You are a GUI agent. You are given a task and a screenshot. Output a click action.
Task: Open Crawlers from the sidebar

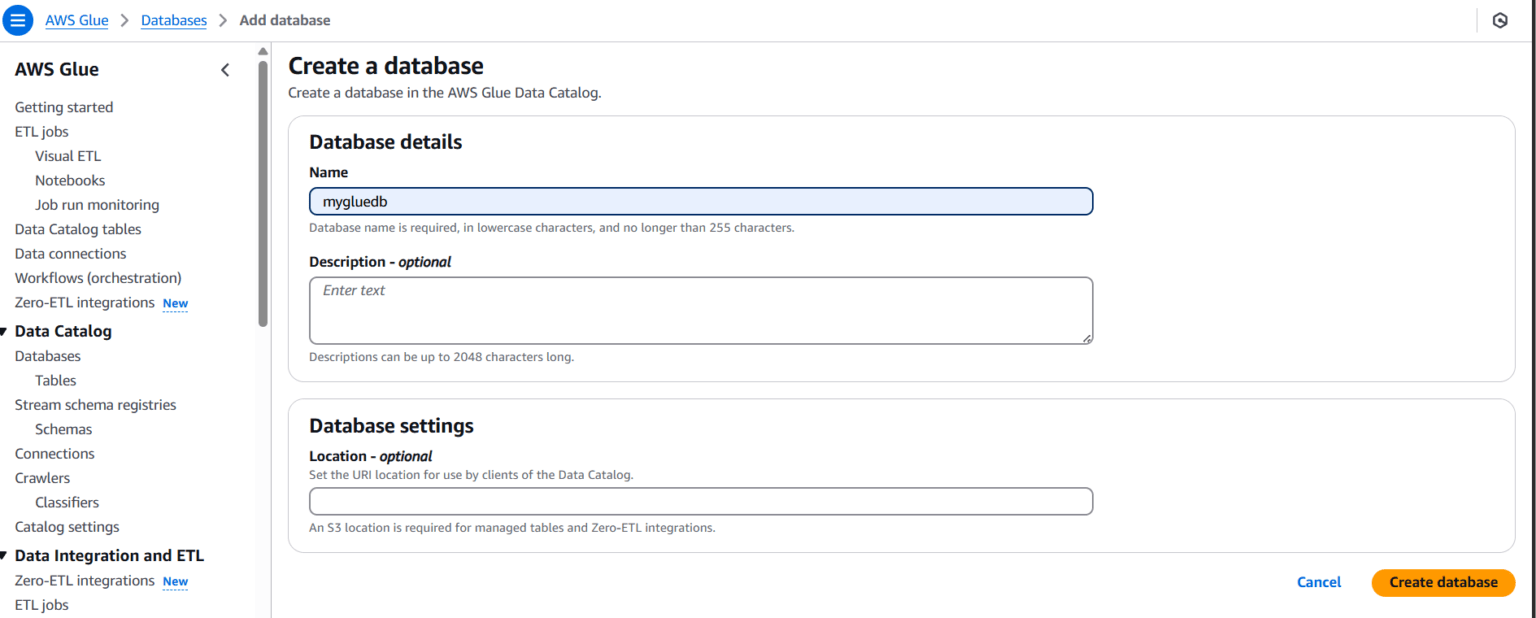(41, 477)
